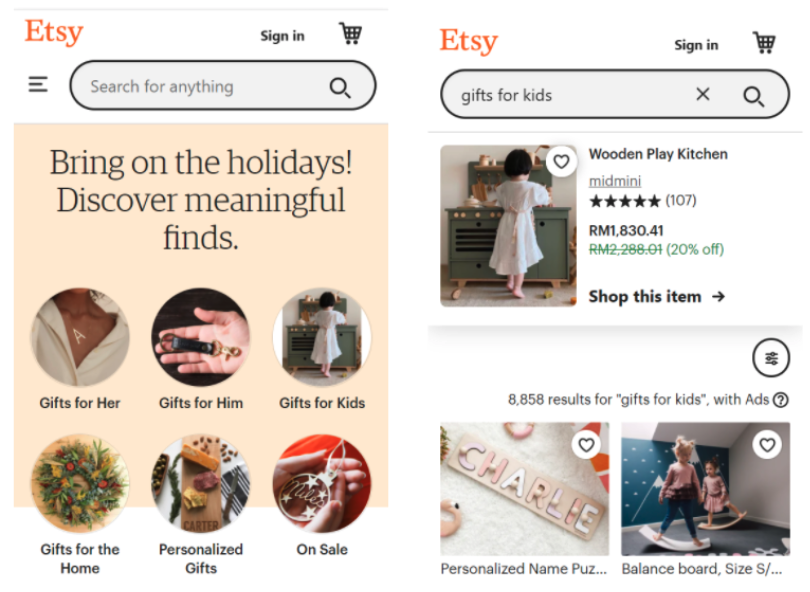Submit search with magnifier beside clear button
The image size is (810, 592).
[x=753, y=96]
